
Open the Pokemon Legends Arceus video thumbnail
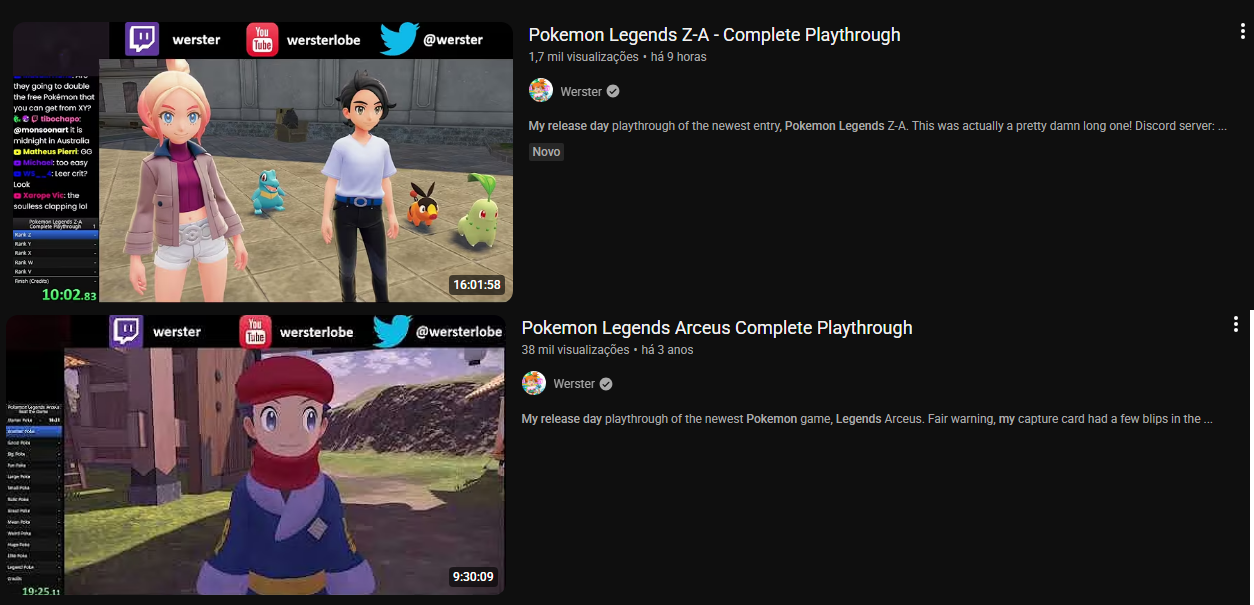click(x=255, y=455)
